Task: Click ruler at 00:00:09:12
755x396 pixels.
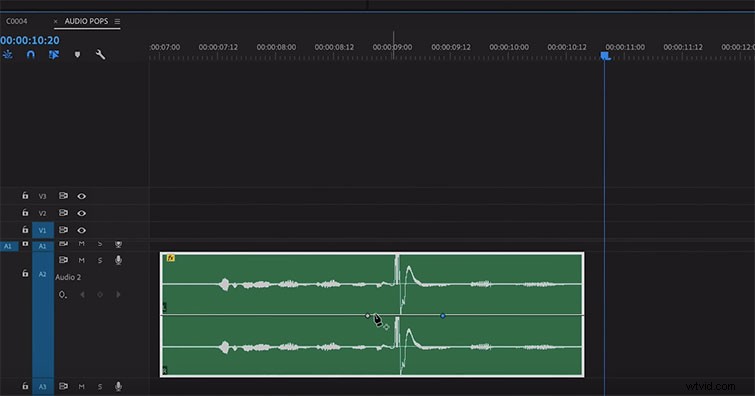Action: point(451,47)
